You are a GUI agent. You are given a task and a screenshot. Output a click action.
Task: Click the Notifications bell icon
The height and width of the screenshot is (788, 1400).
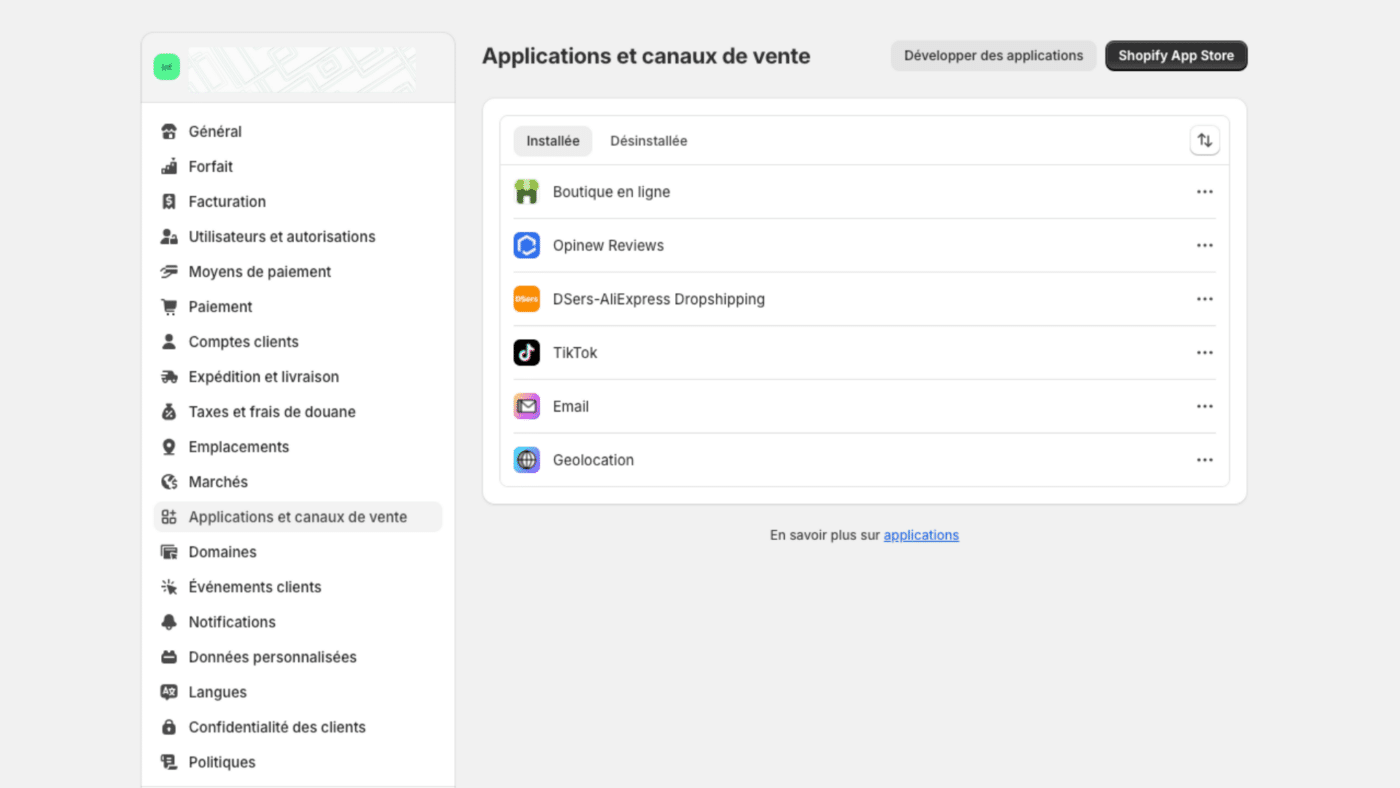169,621
